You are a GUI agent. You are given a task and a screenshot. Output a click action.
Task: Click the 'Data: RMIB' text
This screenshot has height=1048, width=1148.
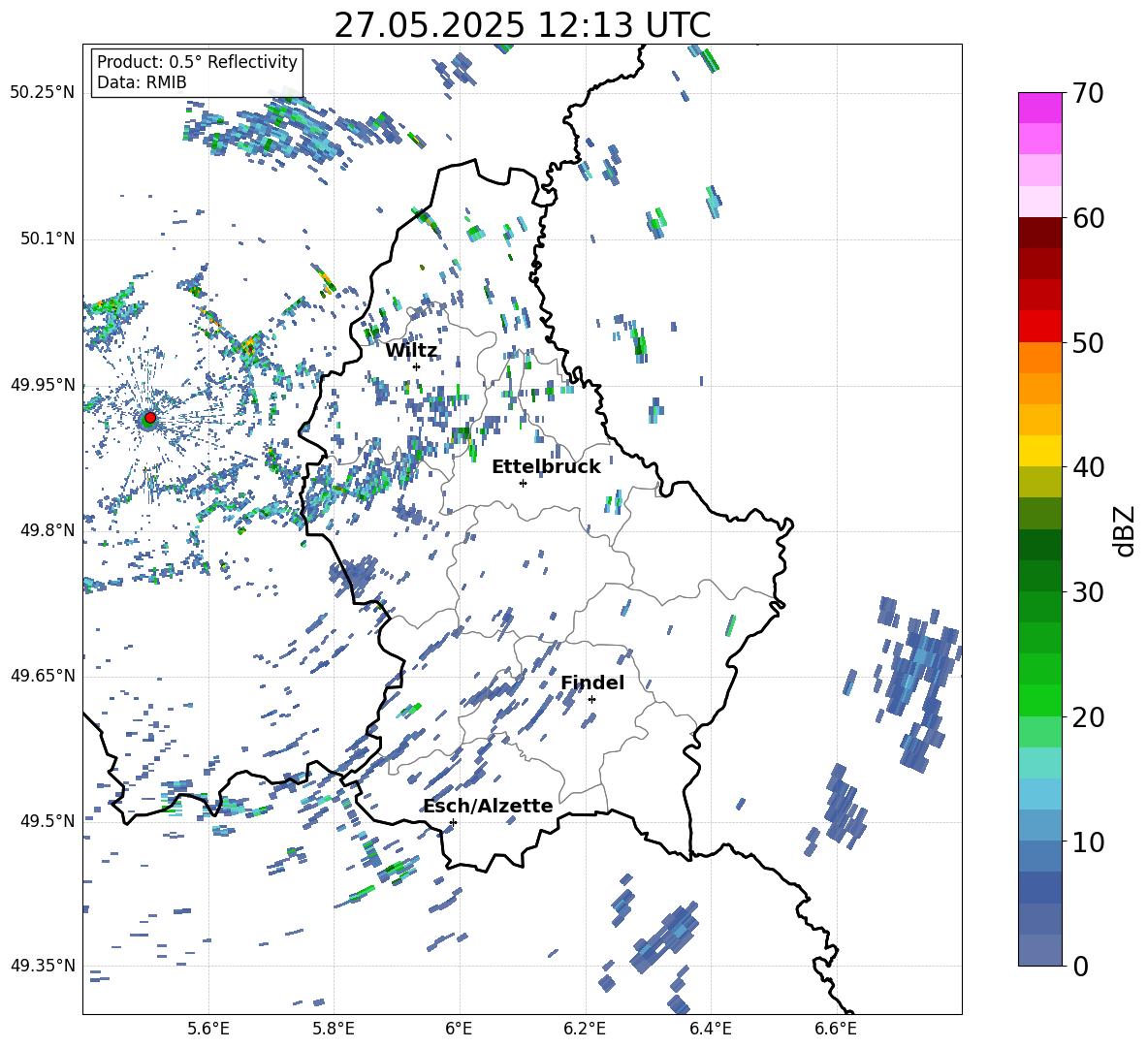142,82
